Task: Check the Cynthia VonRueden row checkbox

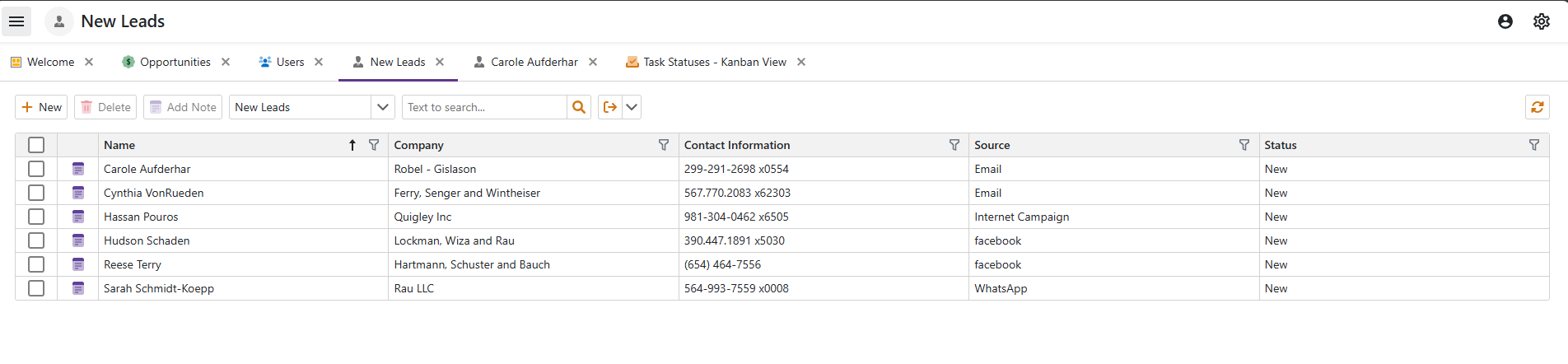Action: pyautogui.click(x=36, y=193)
